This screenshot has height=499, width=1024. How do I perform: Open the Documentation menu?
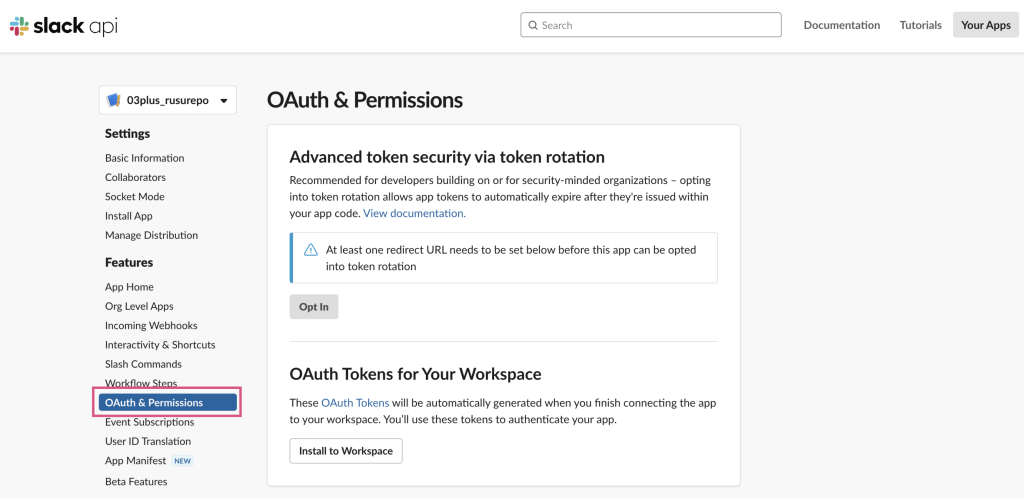[x=841, y=25]
